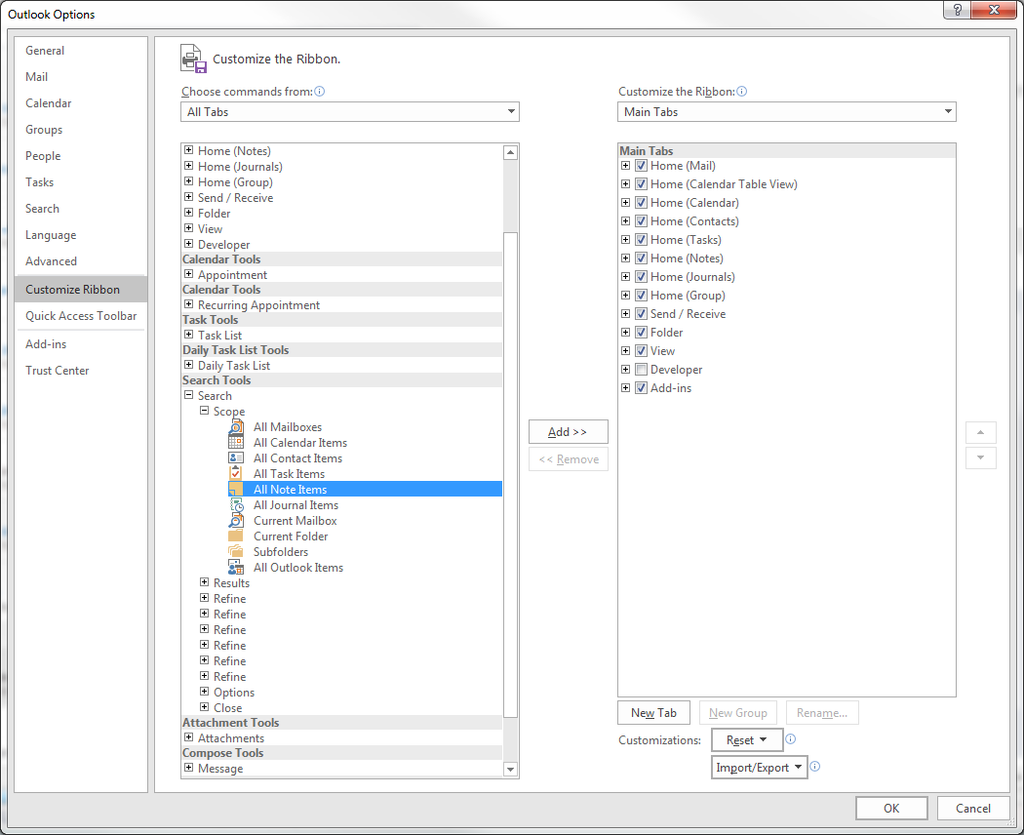
Task: Uncheck the Home (Mail) tab
Action: pos(640,165)
